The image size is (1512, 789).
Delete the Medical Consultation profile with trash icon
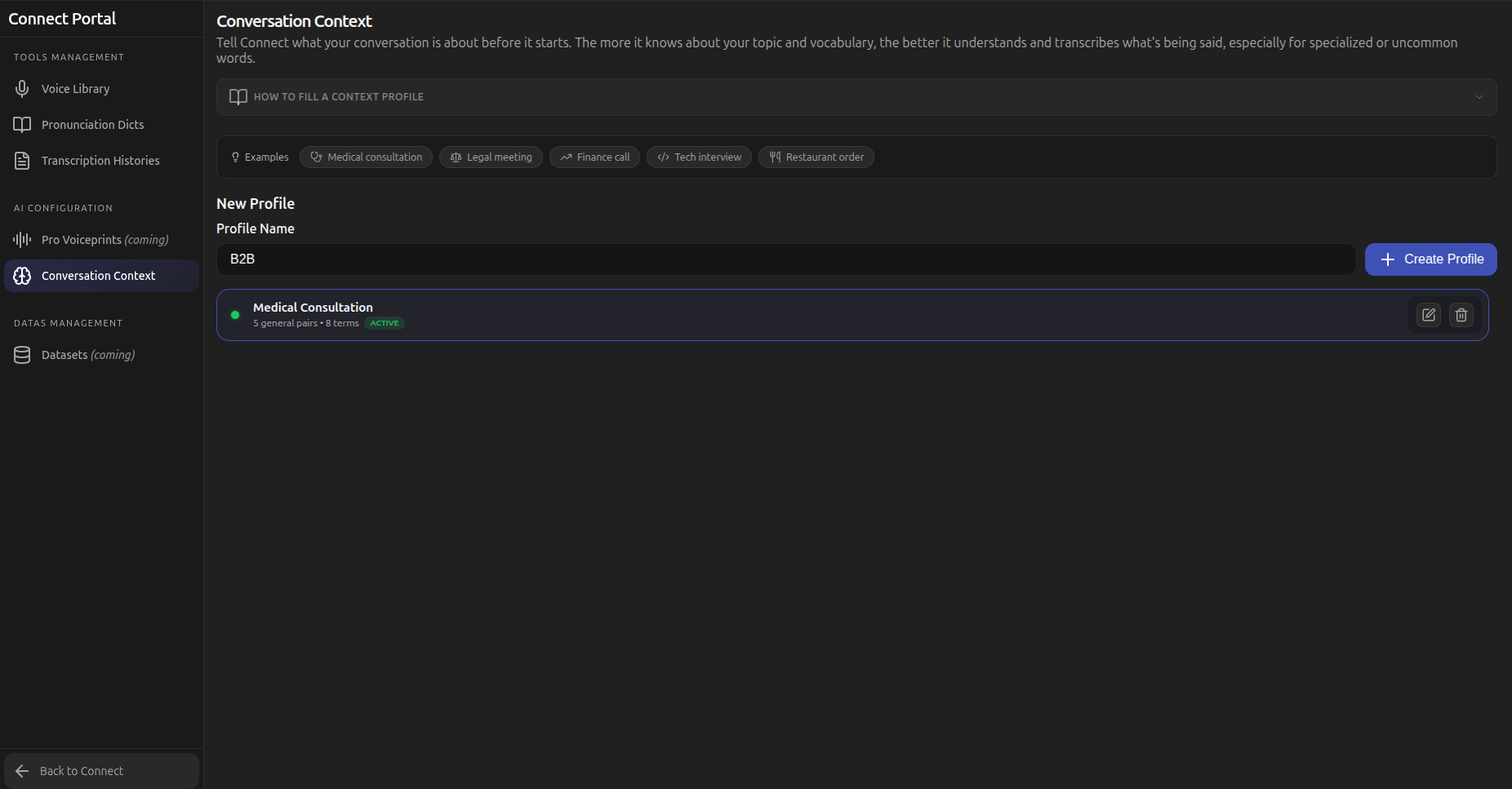pos(1461,314)
